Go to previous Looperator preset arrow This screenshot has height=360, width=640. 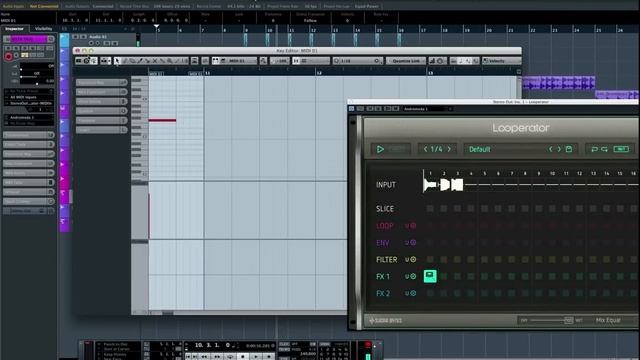(550, 149)
